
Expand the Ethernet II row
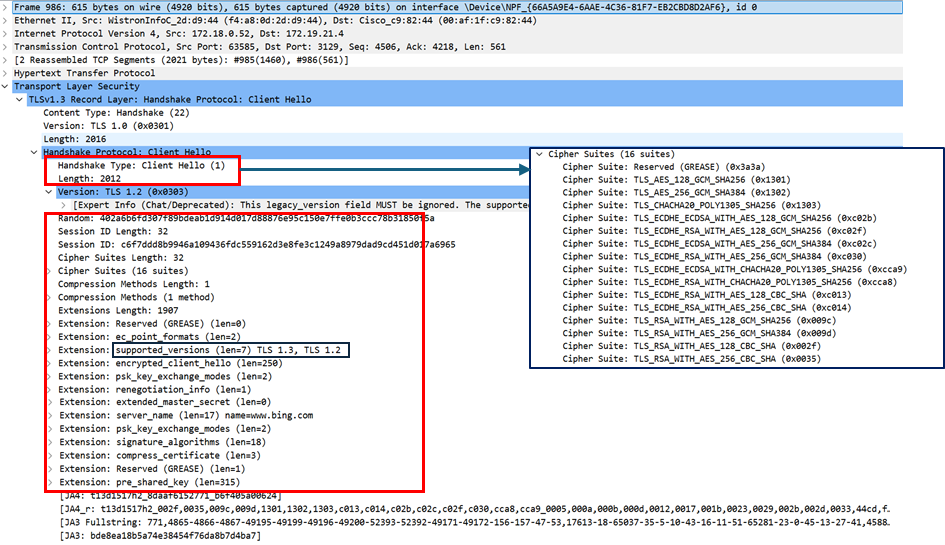point(5,20)
